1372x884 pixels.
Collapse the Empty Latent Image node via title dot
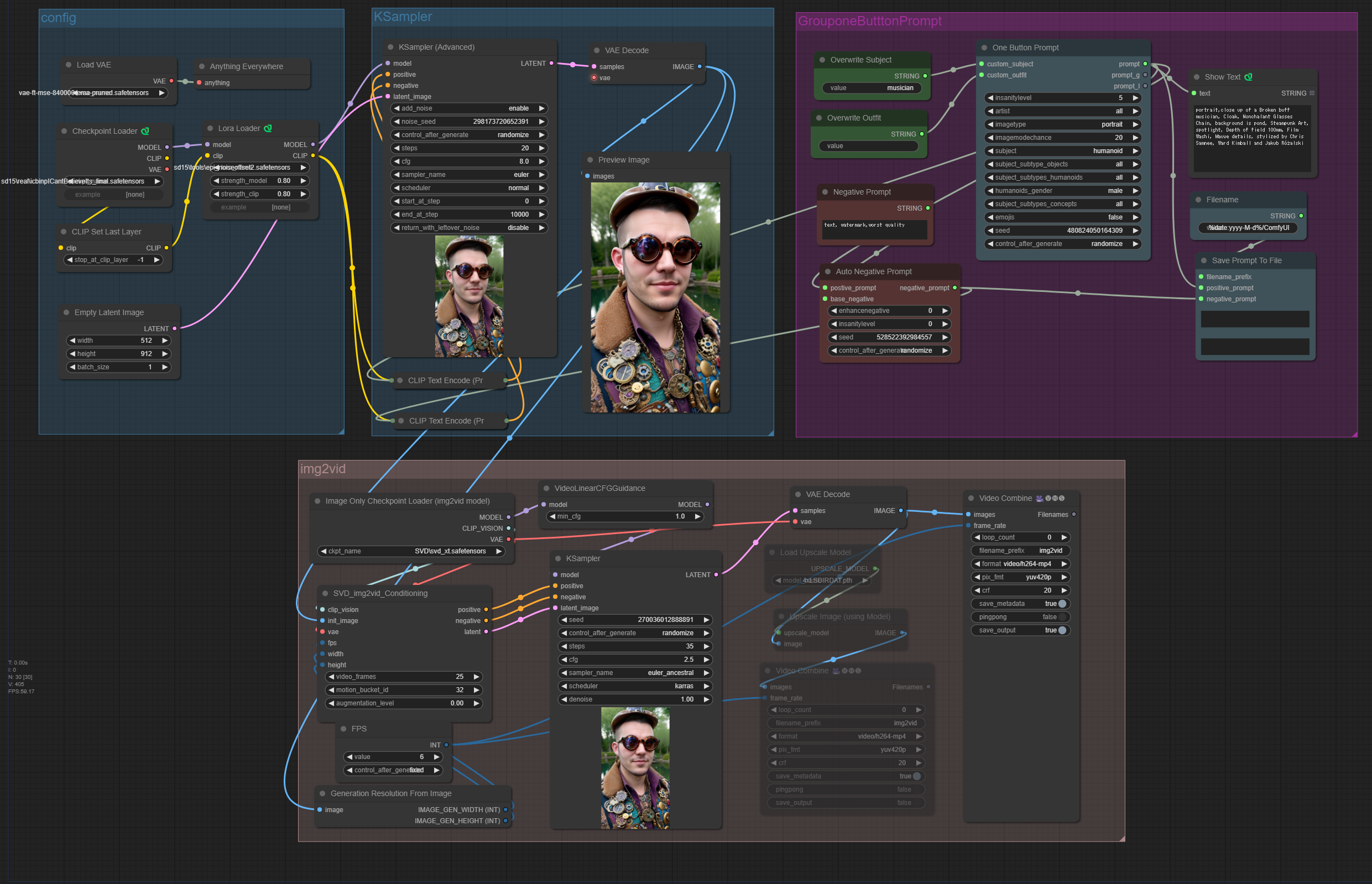[x=66, y=312]
